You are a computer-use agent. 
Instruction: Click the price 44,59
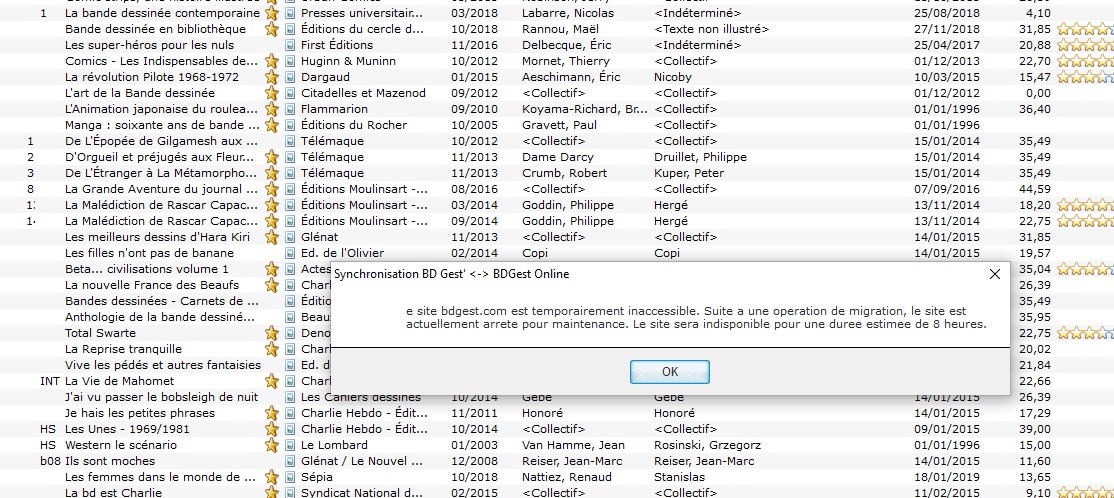click(x=1034, y=189)
